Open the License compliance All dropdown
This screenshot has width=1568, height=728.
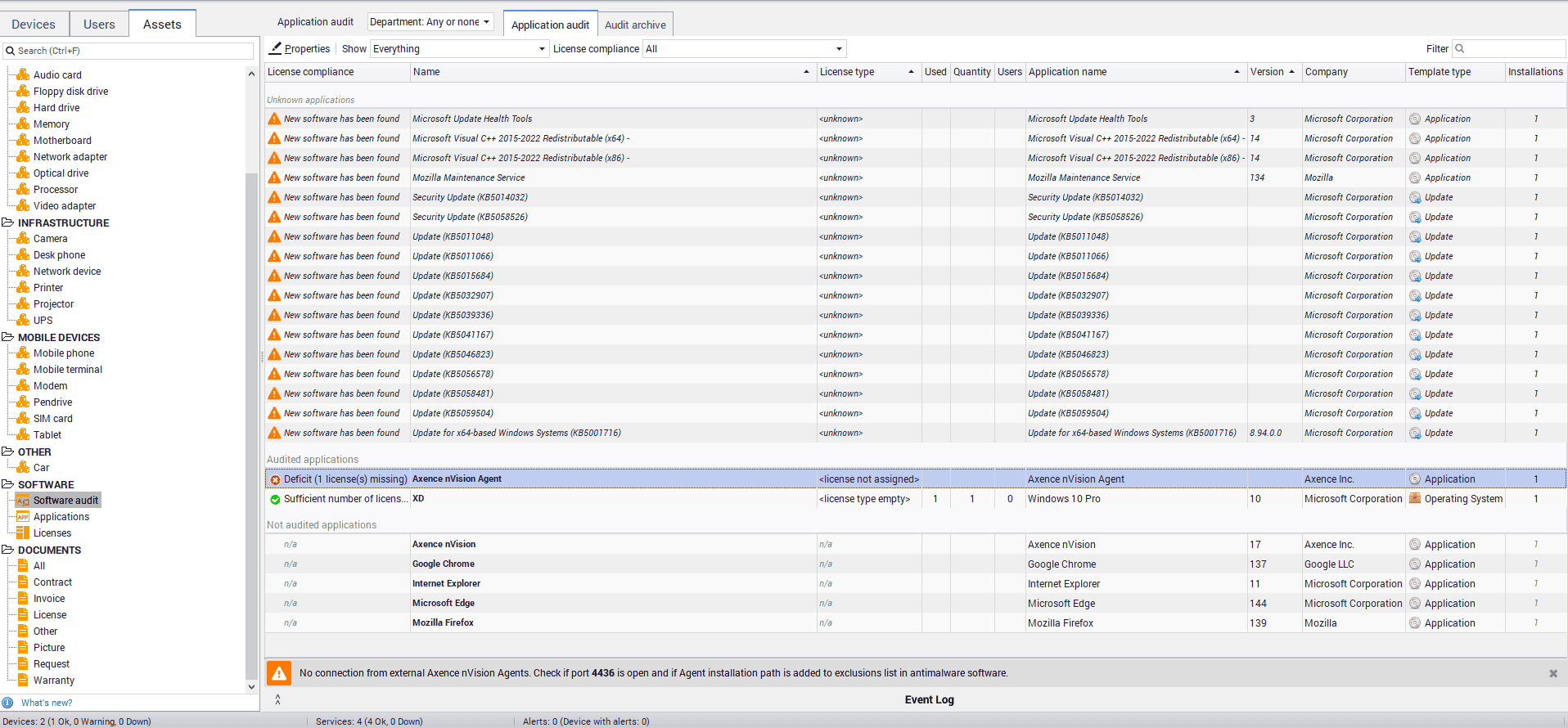coord(743,49)
